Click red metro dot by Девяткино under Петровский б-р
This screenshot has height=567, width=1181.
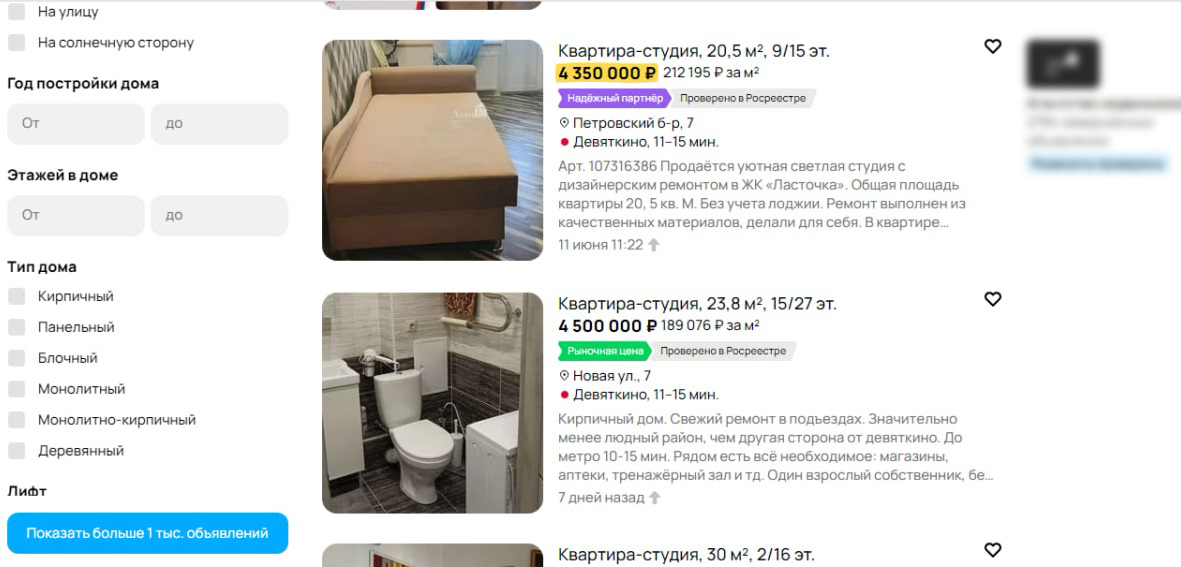click(x=564, y=142)
